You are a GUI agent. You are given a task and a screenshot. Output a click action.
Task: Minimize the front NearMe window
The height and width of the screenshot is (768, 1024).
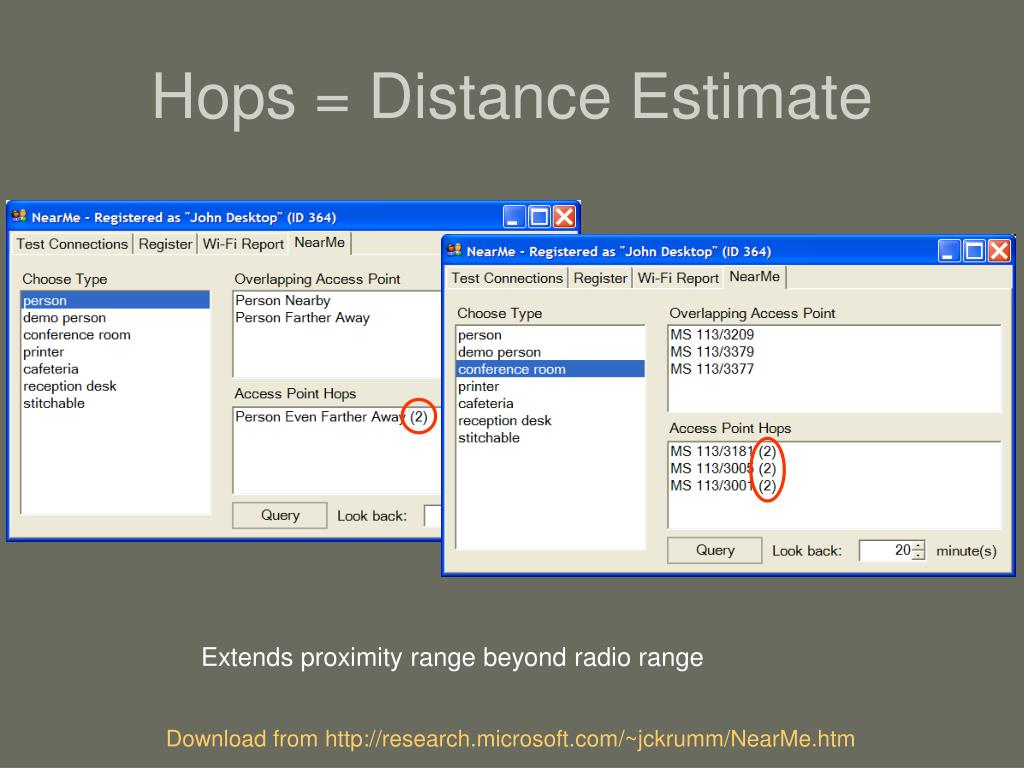950,251
